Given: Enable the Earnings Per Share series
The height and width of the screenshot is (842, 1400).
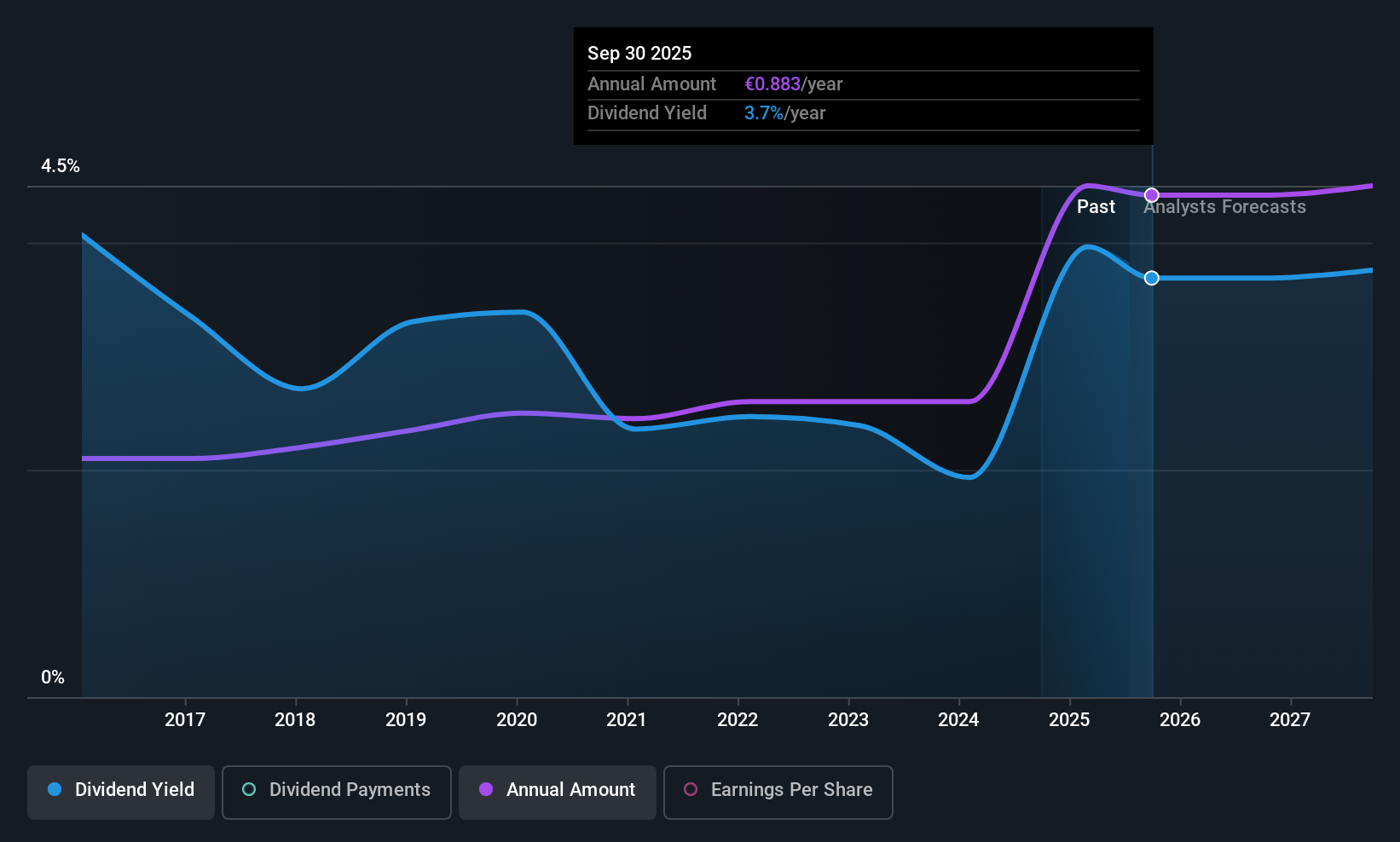Looking at the screenshot, I should click(x=778, y=793).
